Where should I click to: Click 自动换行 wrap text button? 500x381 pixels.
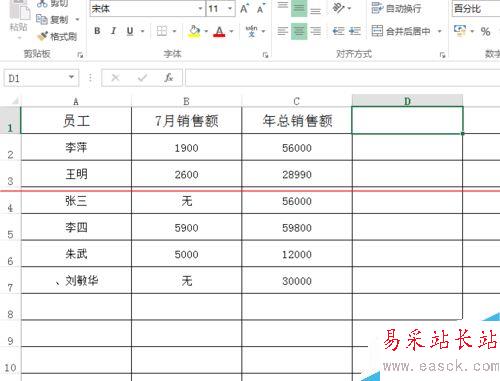(x=396, y=8)
